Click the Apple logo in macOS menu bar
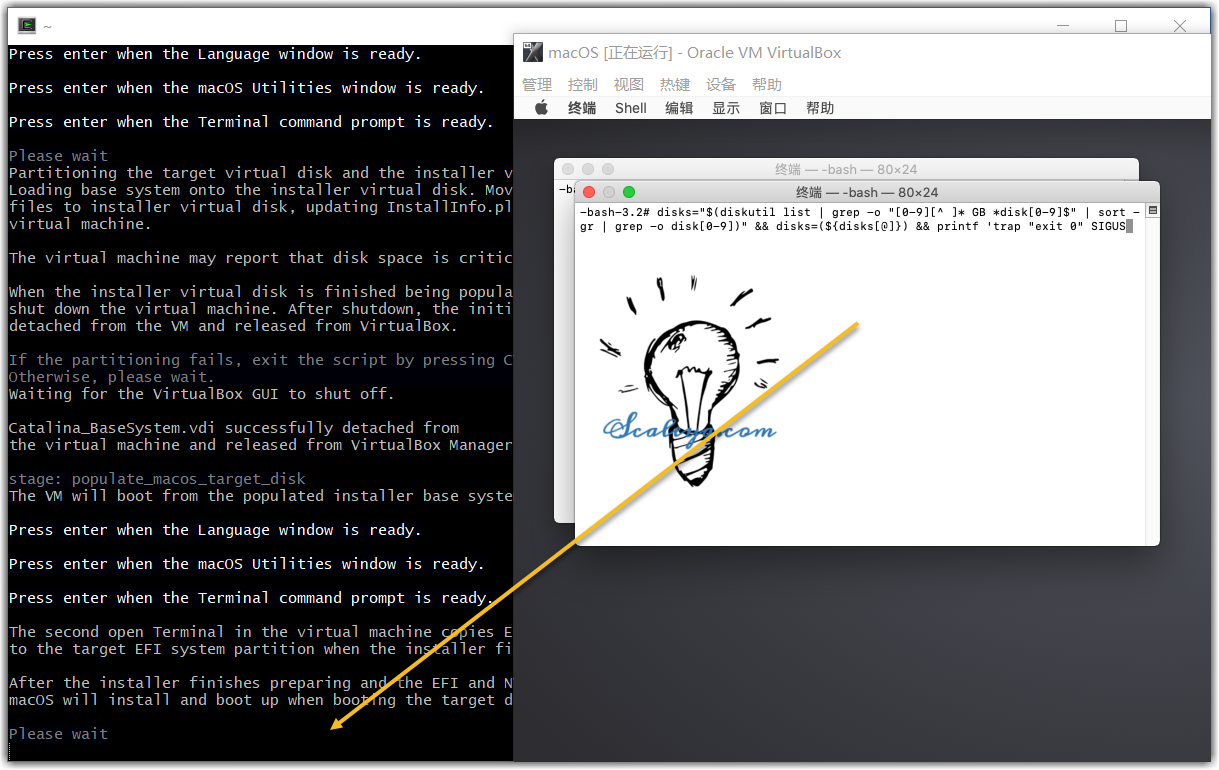This screenshot has width=1219, height=770. [541, 108]
